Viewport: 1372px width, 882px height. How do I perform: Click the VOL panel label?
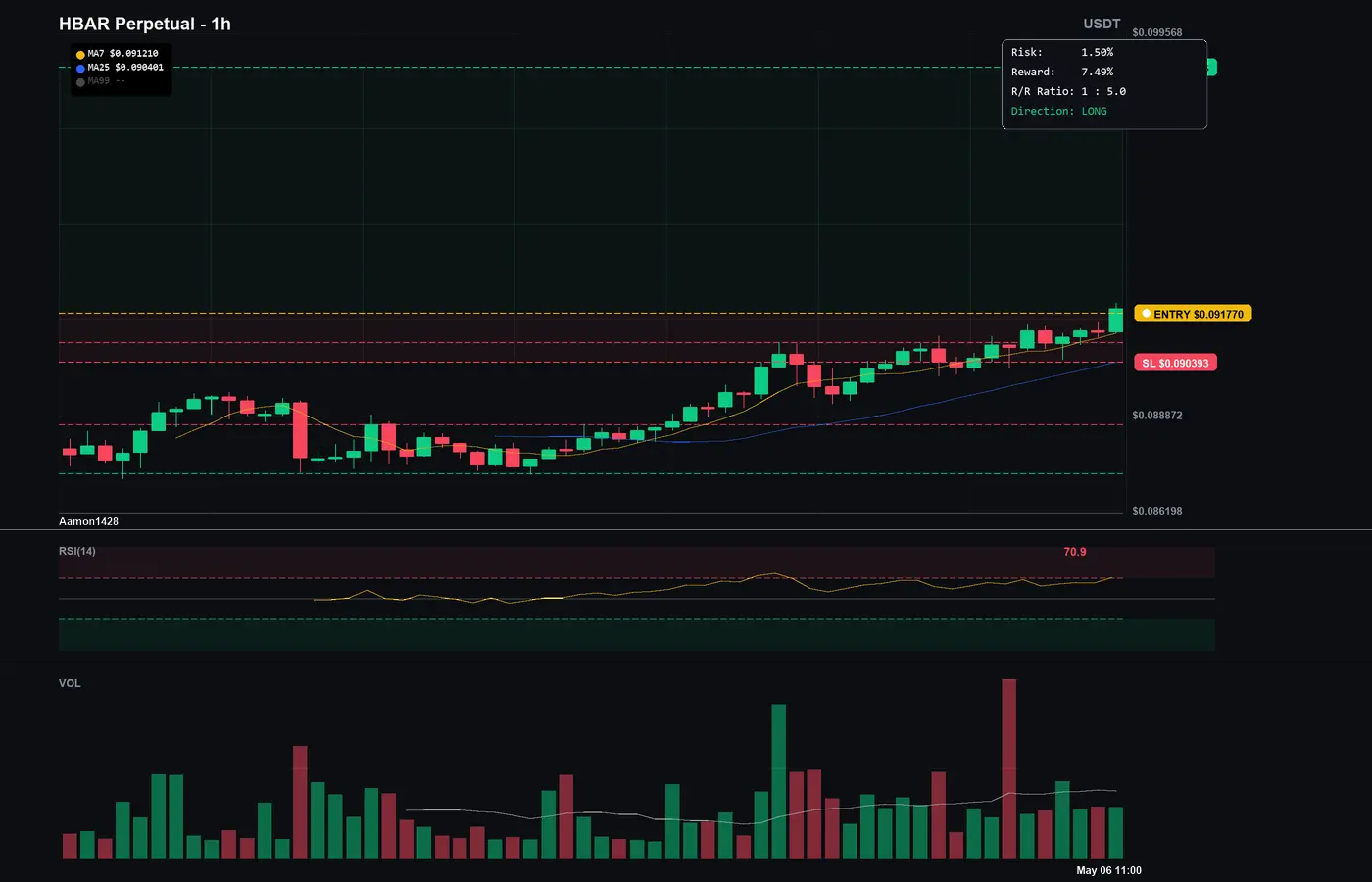(x=70, y=683)
